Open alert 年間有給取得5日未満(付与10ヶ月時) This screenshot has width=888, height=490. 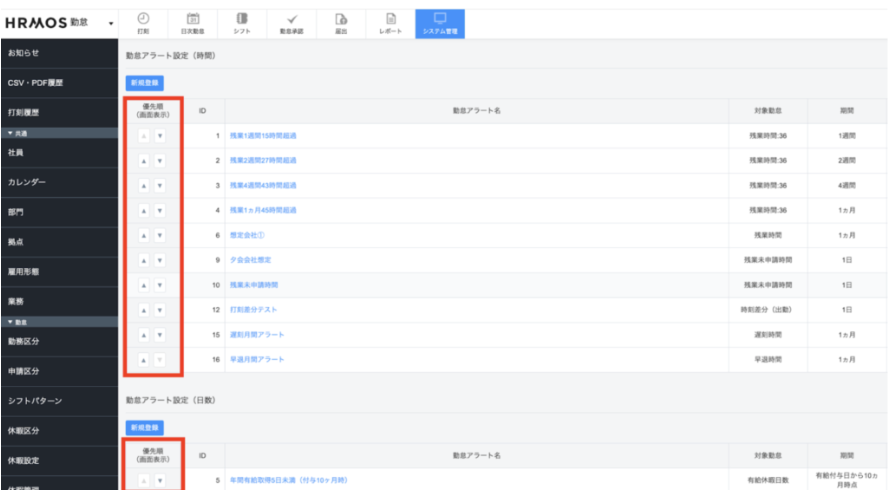[288, 480]
